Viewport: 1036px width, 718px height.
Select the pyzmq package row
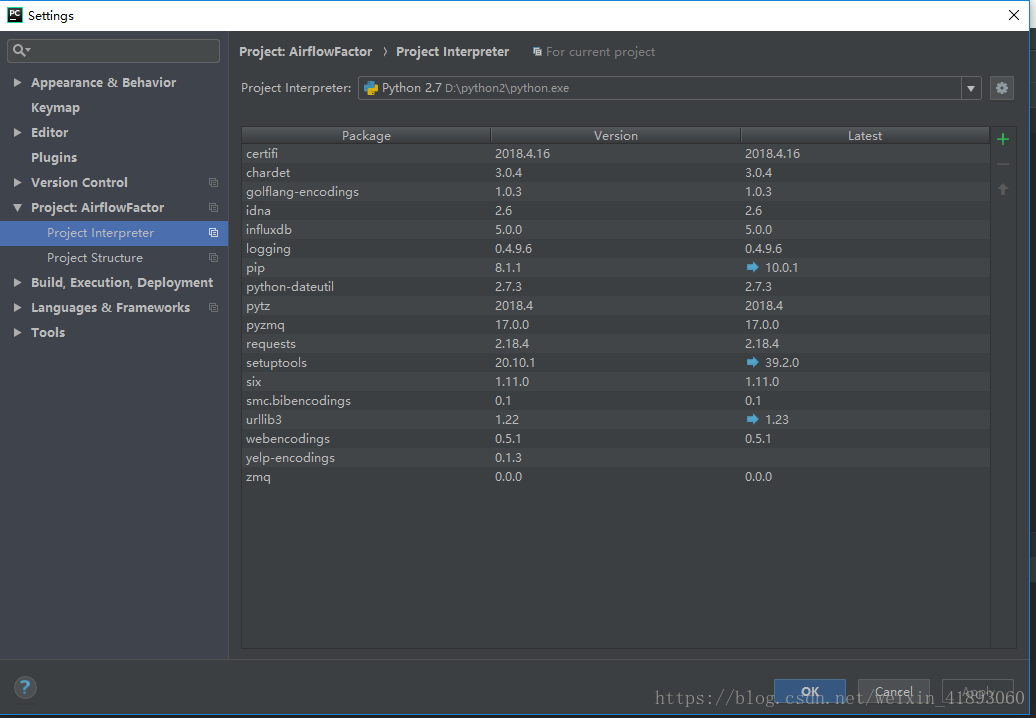[616, 324]
